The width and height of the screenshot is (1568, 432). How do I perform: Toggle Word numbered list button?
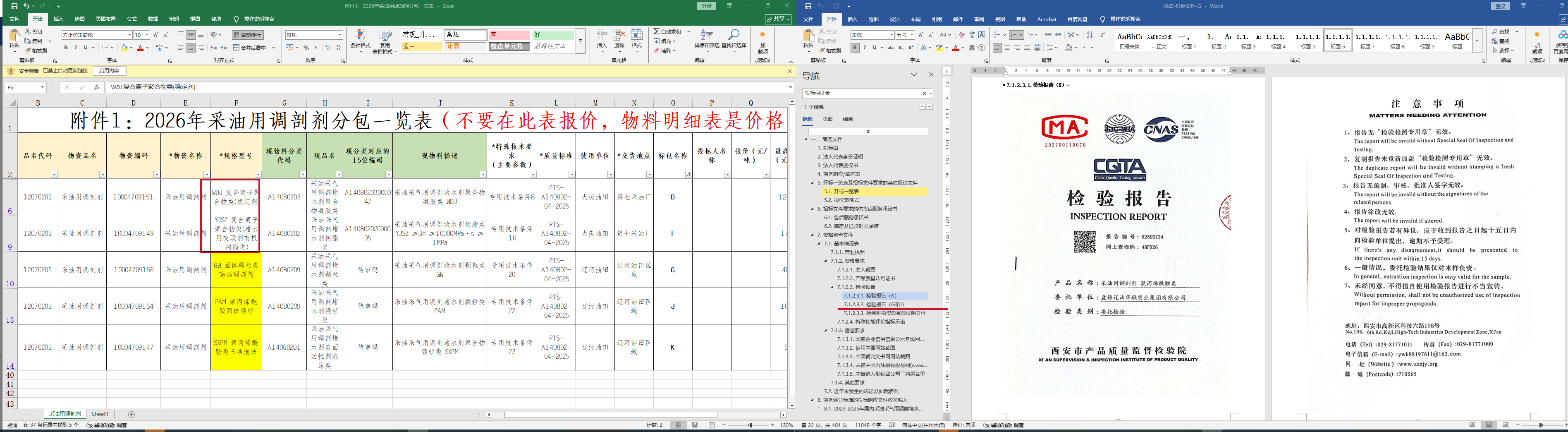(1013, 35)
